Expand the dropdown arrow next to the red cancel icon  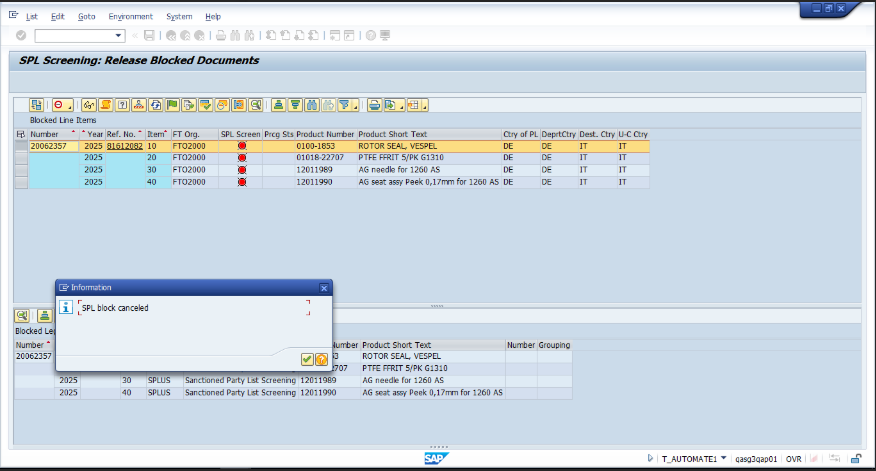point(70,106)
